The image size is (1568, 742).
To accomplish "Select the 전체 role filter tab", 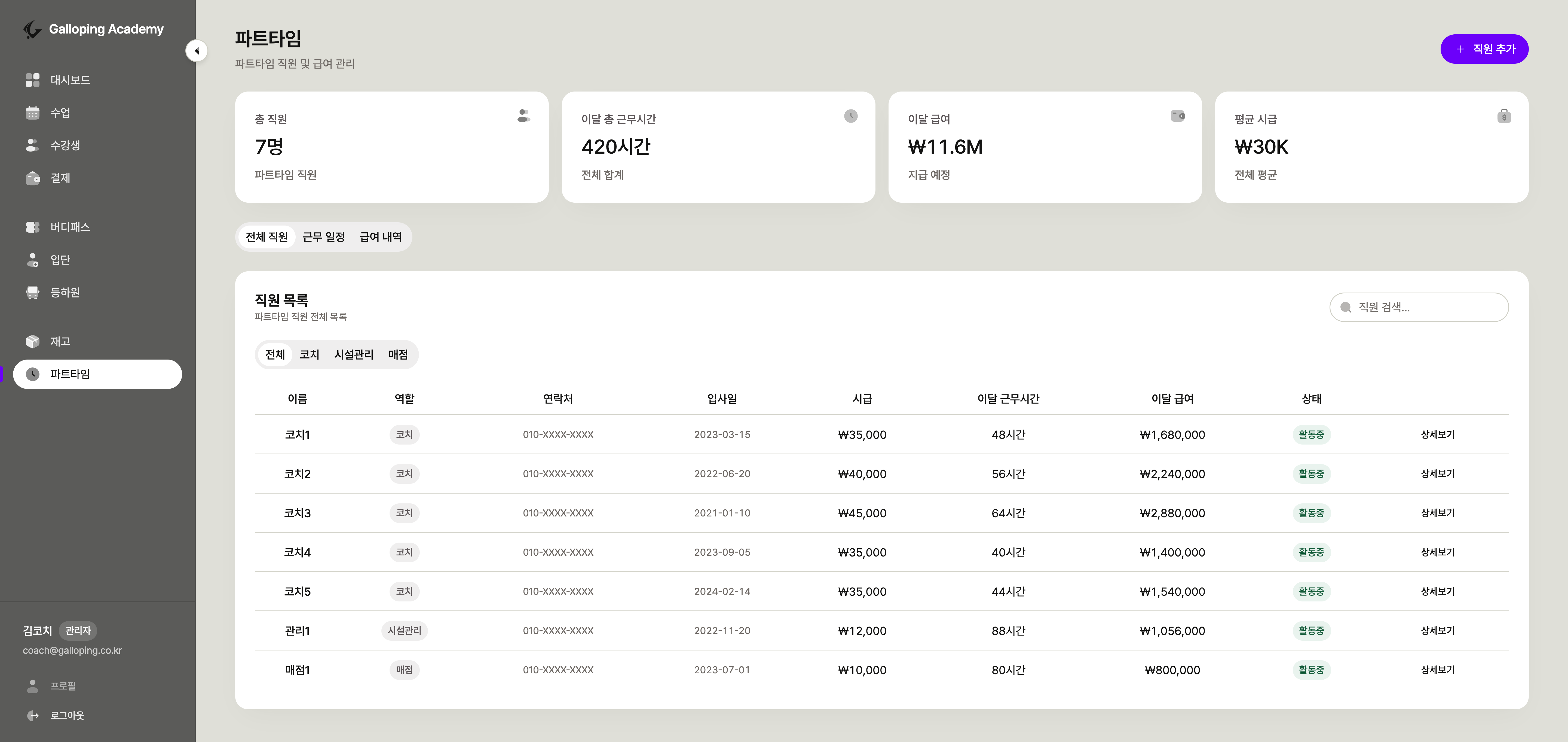I will [x=275, y=355].
